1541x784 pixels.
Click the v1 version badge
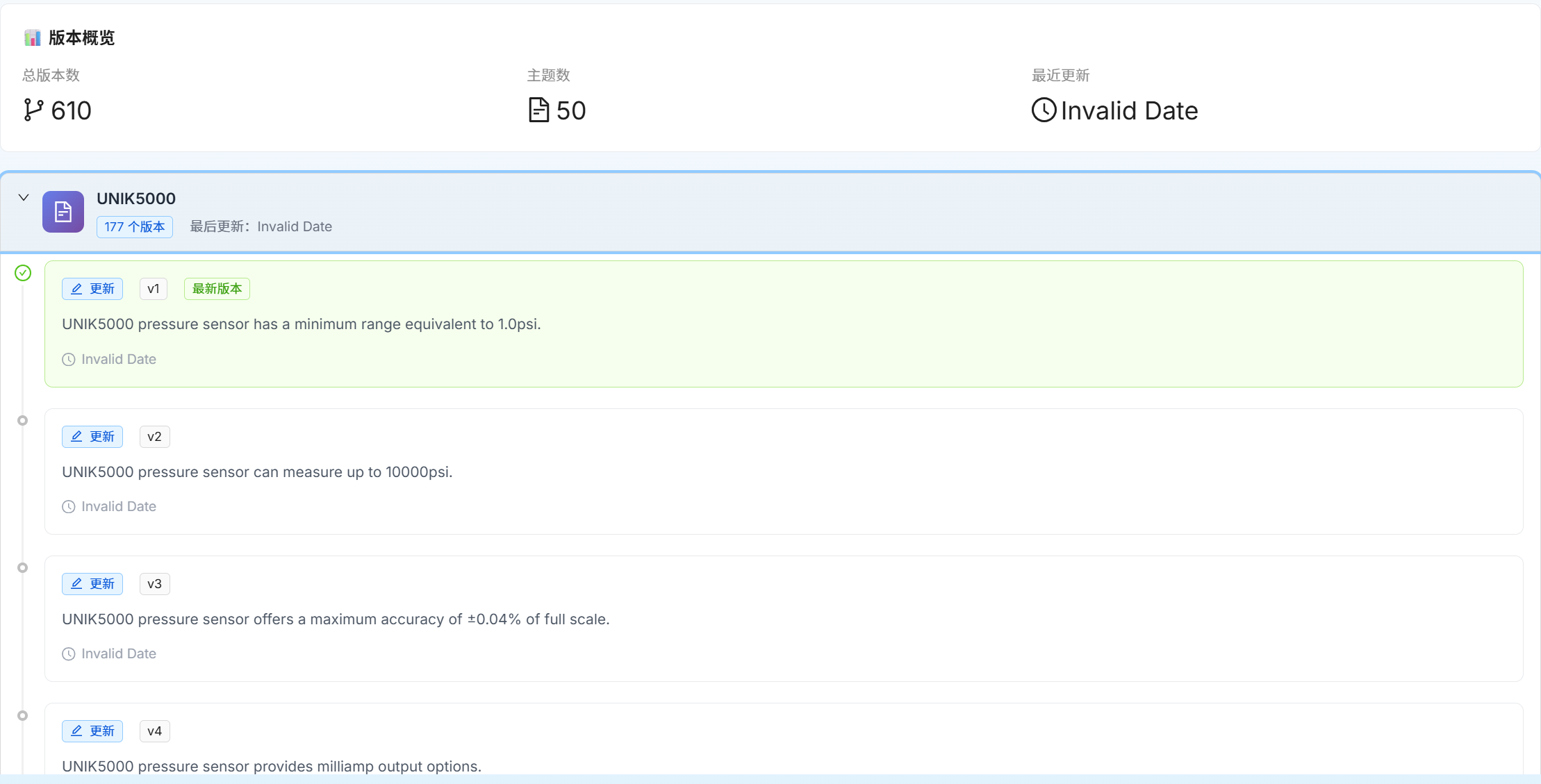(x=154, y=289)
